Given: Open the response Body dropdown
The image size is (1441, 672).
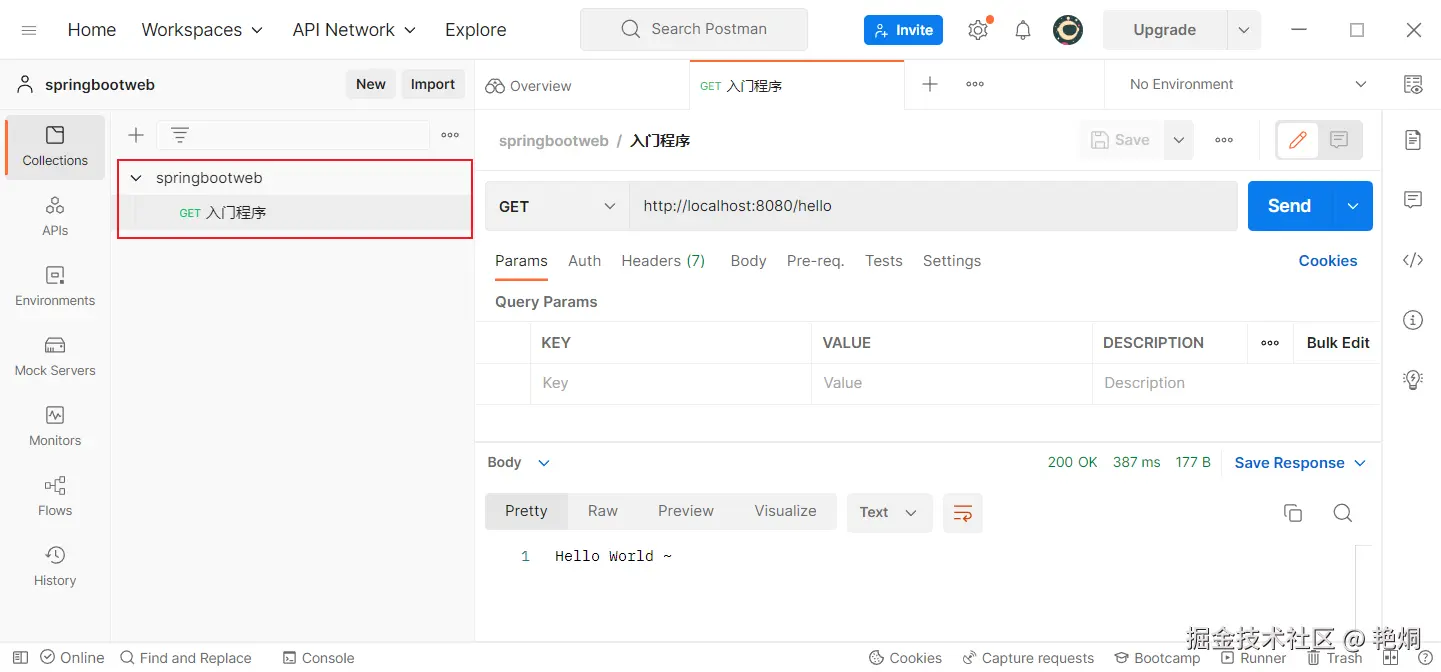Looking at the screenshot, I should point(519,462).
